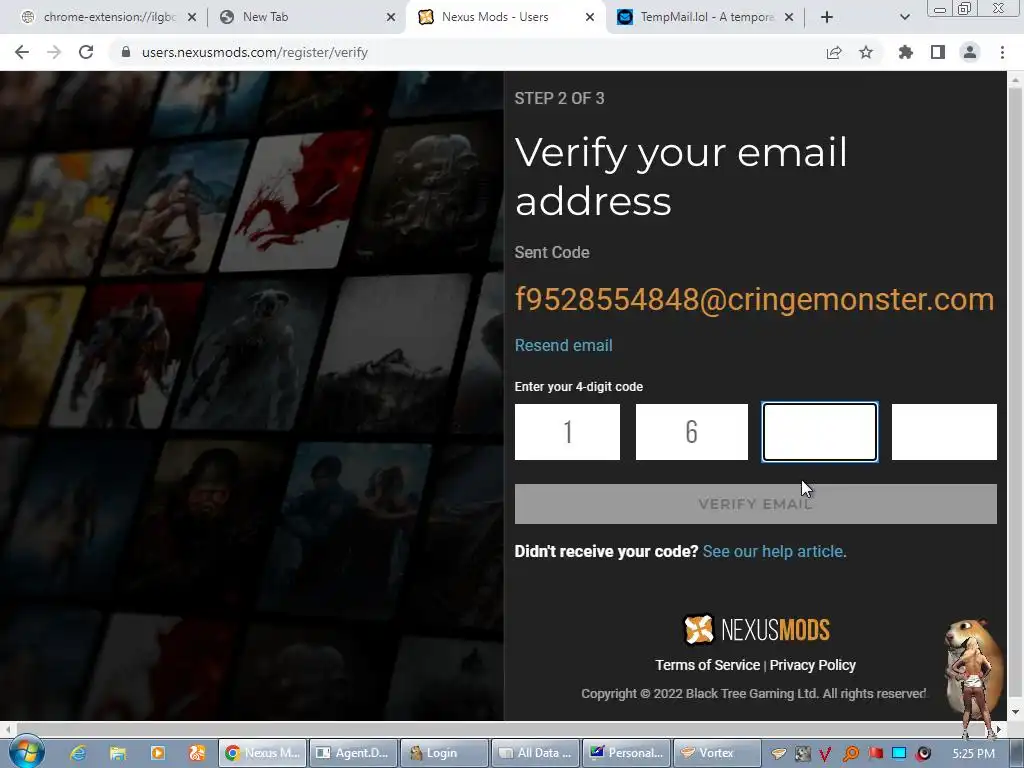Image resolution: width=1024 pixels, height=768 pixels.
Task: Click the browser forward arrow
Action: pyautogui.click(x=54, y=52)
